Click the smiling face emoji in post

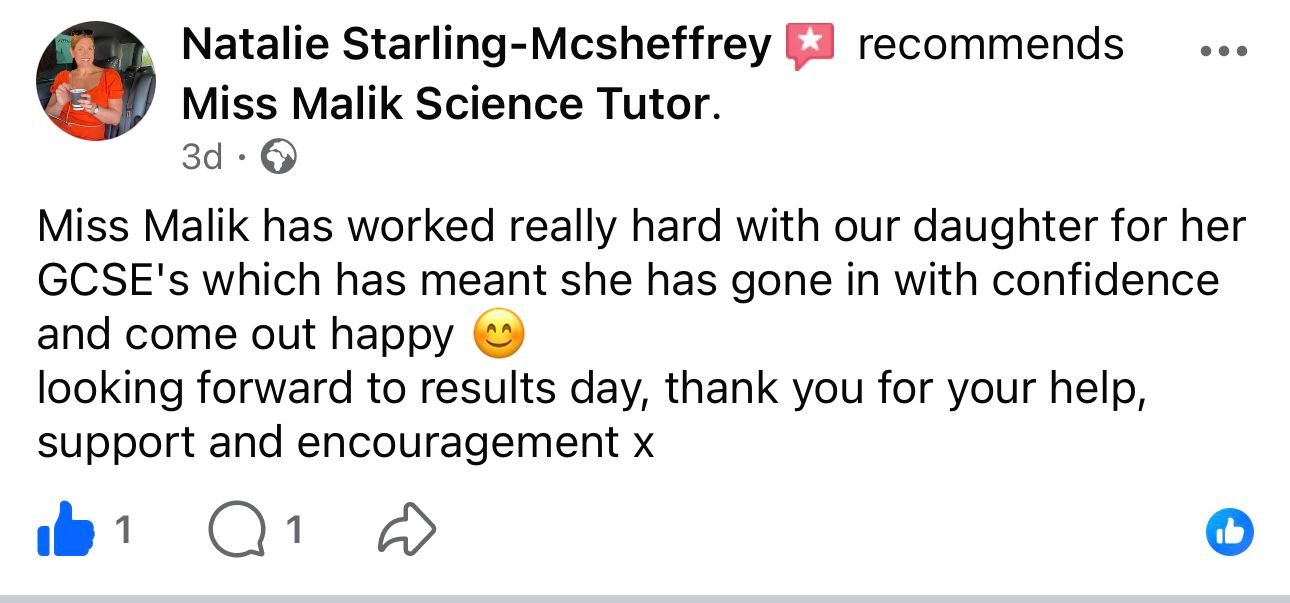pyautogui.click(x=498, y=337)
